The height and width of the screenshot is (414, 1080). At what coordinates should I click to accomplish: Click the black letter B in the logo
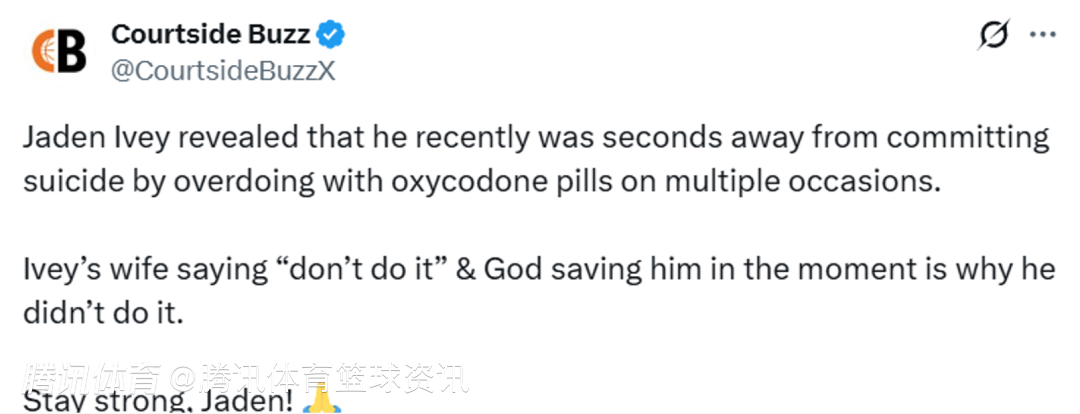click(71, 52)
